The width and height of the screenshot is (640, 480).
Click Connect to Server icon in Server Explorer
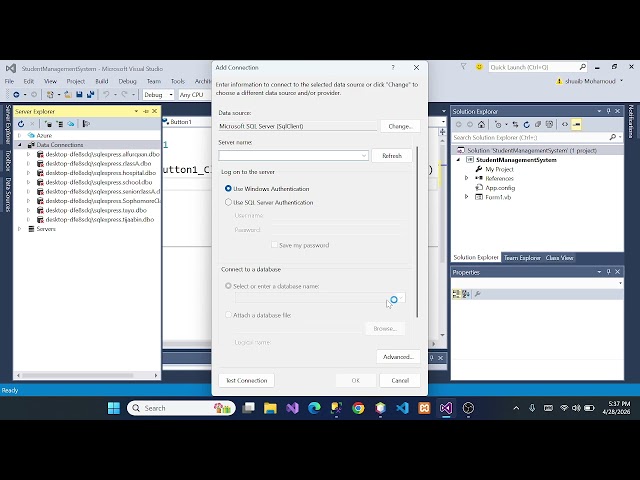pyautogui.click(x=60, y=124)
